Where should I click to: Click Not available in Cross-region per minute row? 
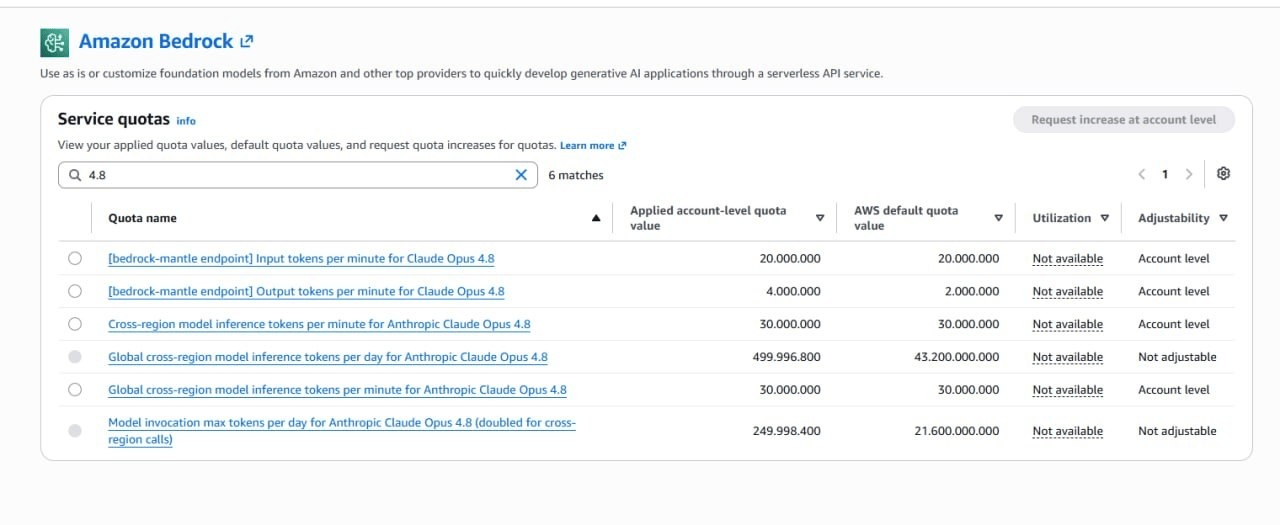click(x=1067, y=325)
